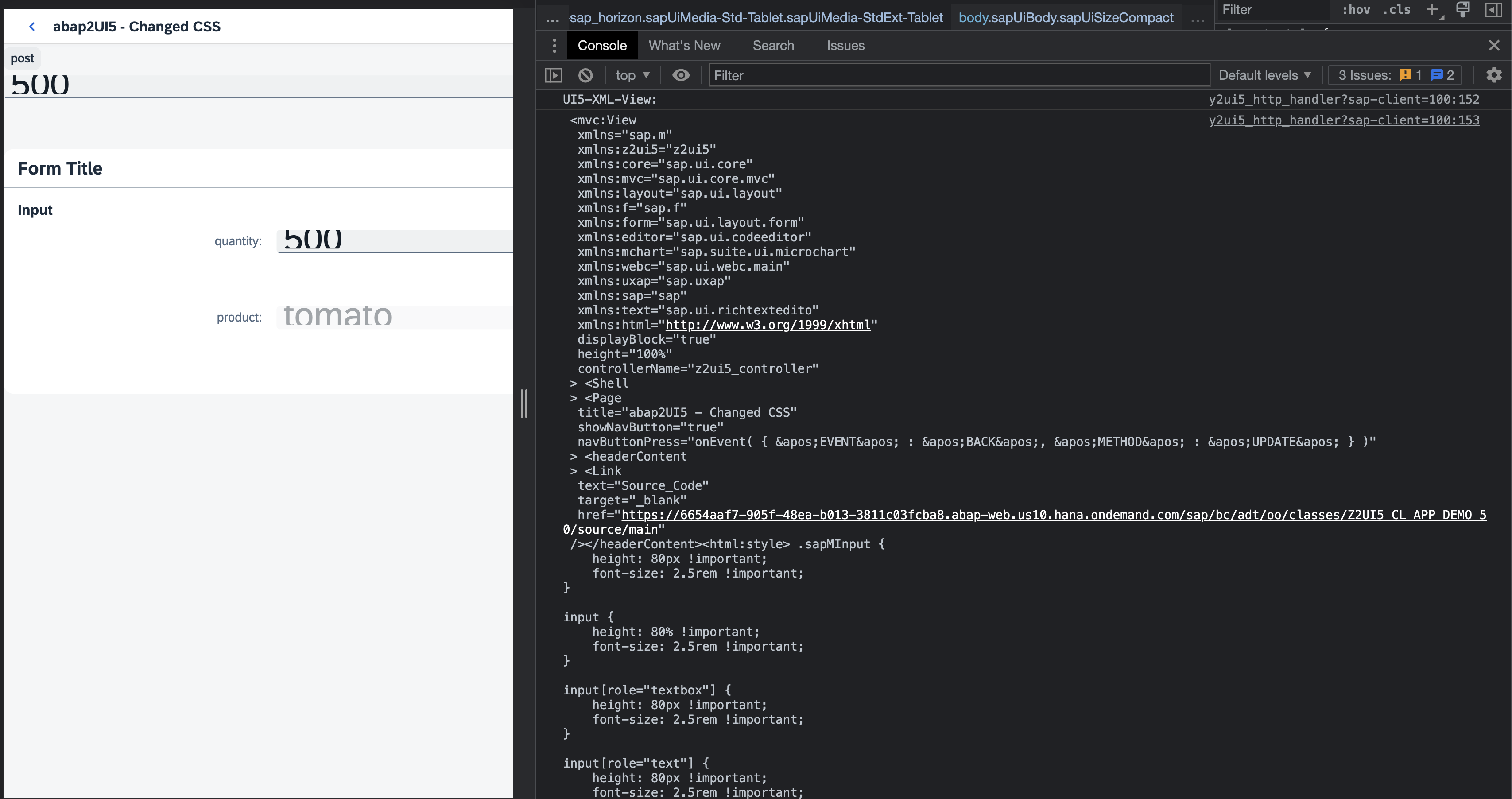
Task: Expand the <headerContent> node
Action: (x=573, y=456)
